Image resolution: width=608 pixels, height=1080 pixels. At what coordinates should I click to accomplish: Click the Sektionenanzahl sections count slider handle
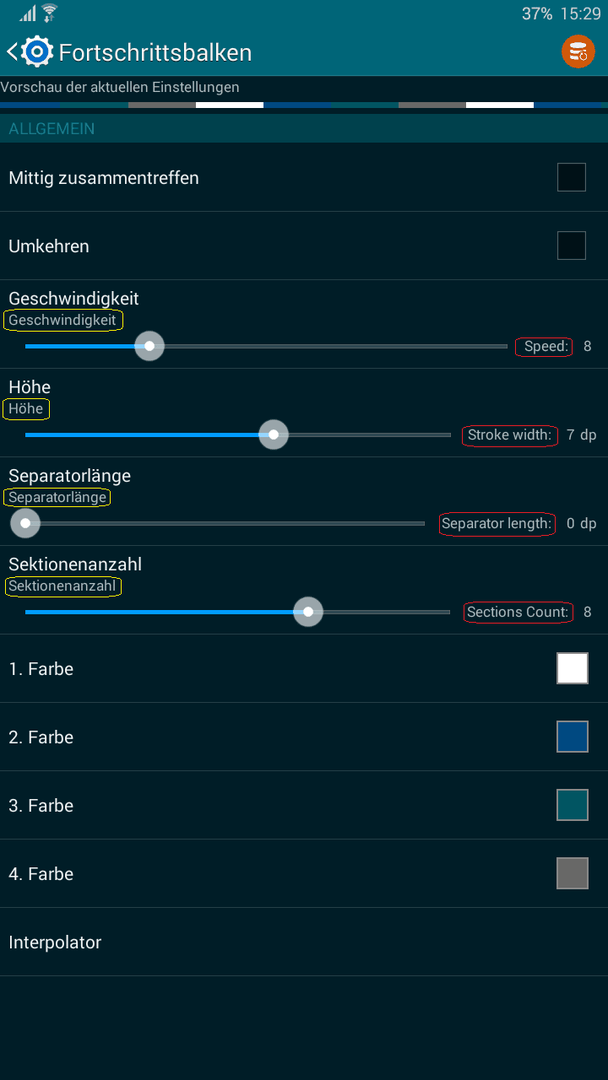point(308,612)
